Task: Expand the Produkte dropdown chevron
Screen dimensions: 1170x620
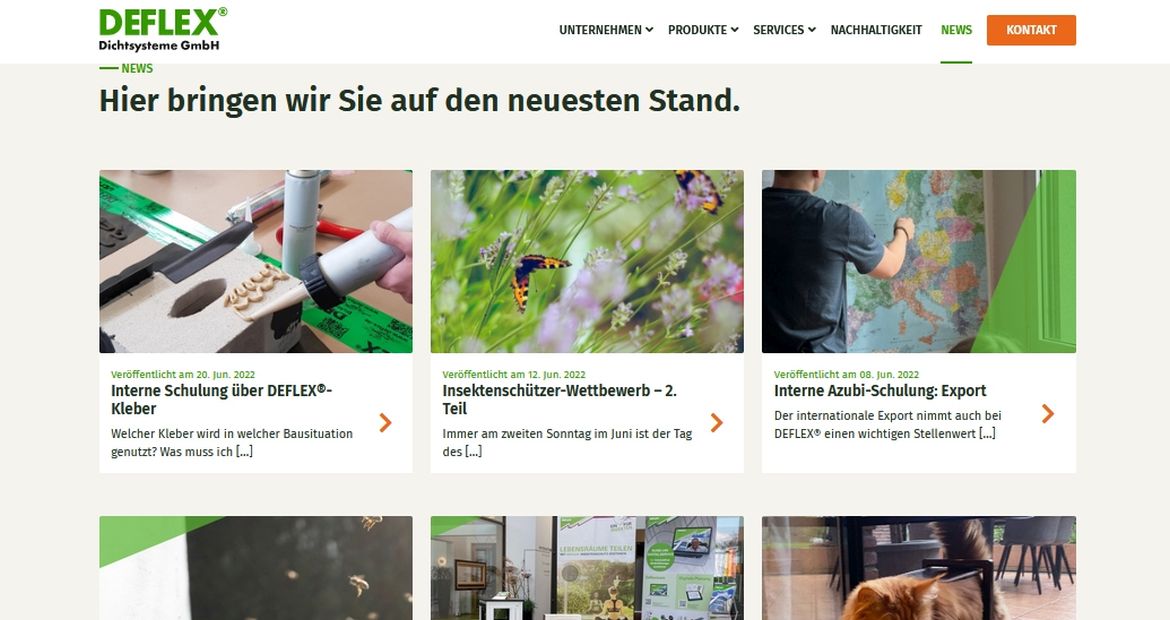Action: tap(734, 30)
